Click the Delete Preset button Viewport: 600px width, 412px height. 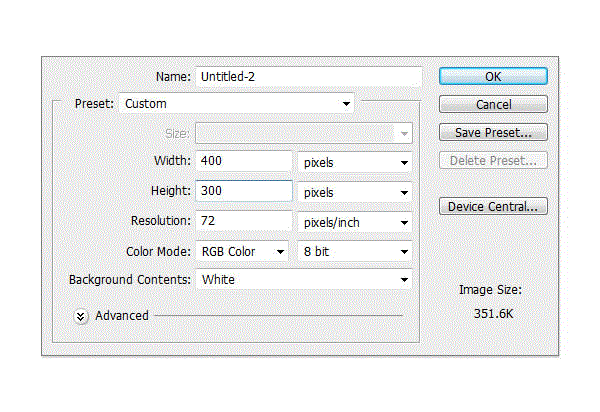pyautogui.click(x=493, y=161)
